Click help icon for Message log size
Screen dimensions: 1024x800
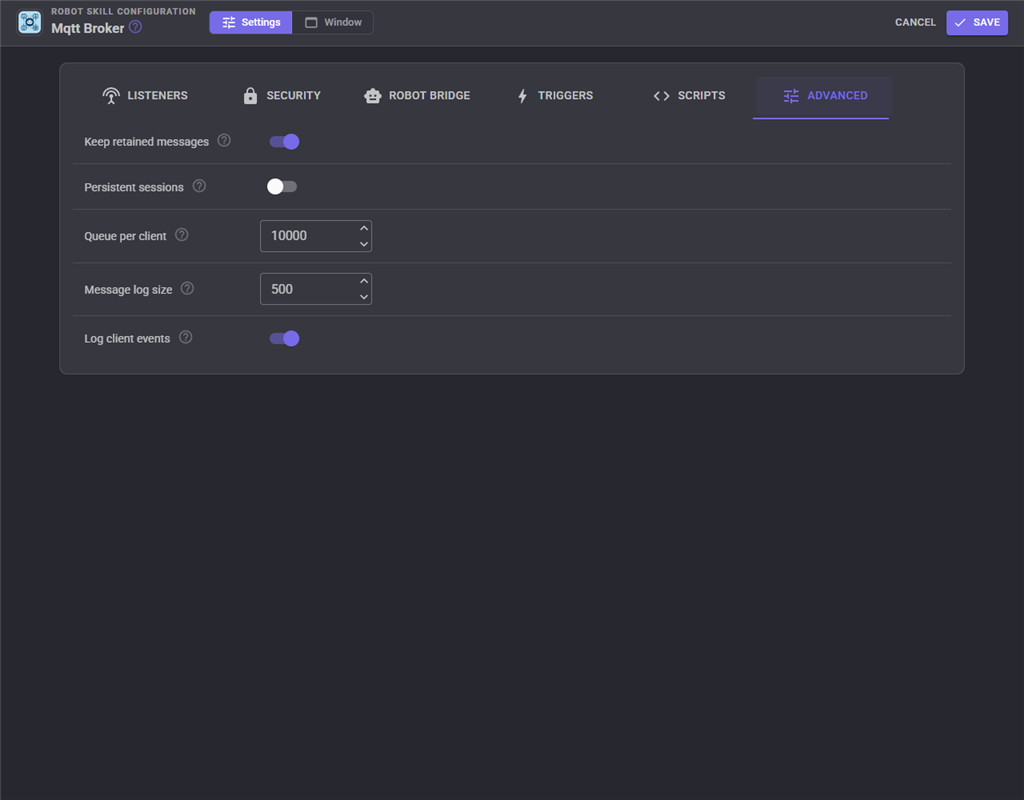point(187,289)
